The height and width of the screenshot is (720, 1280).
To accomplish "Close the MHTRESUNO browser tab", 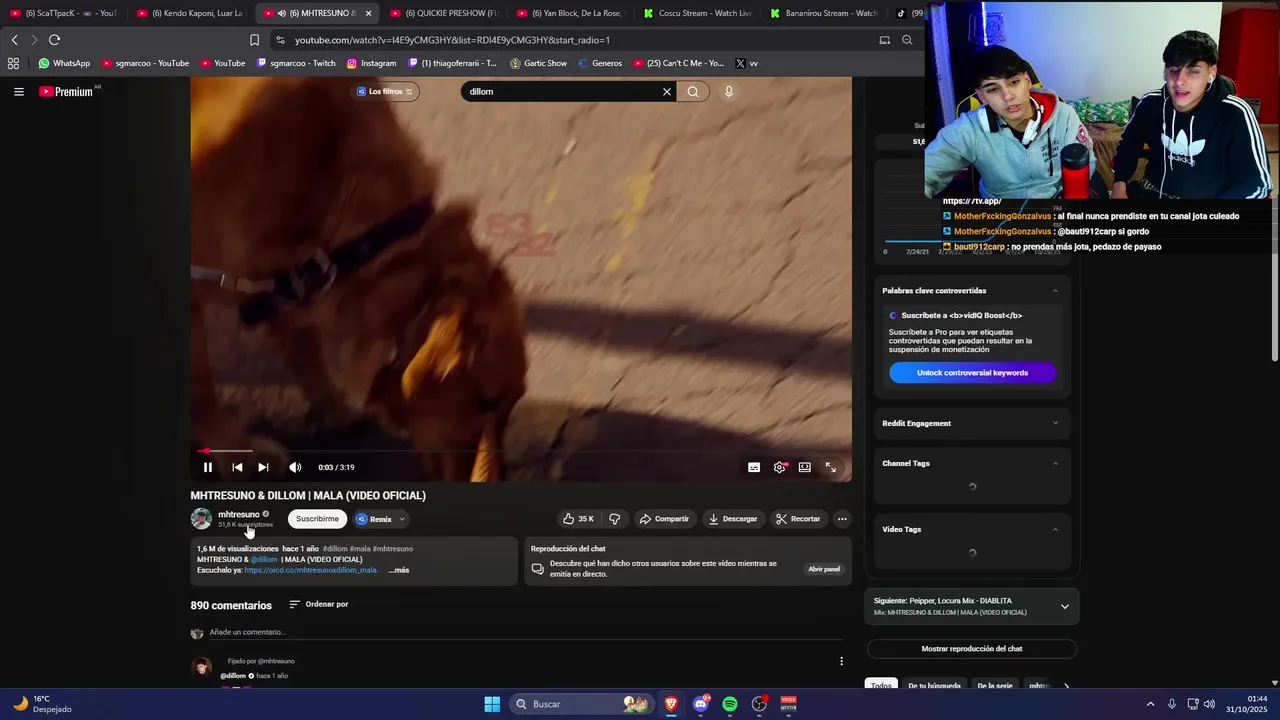I will (368, 13).
